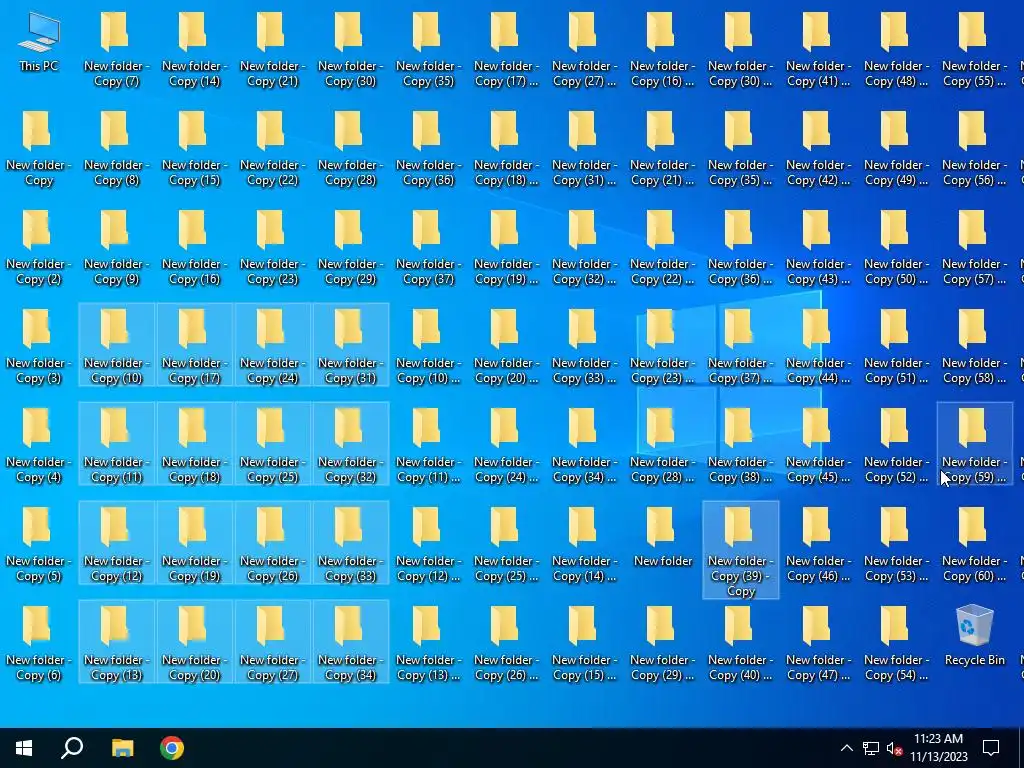Click folder 'New folder - Copy (8)'
Viewport: 1024px width, 768px height.
[x=116, y=150]
